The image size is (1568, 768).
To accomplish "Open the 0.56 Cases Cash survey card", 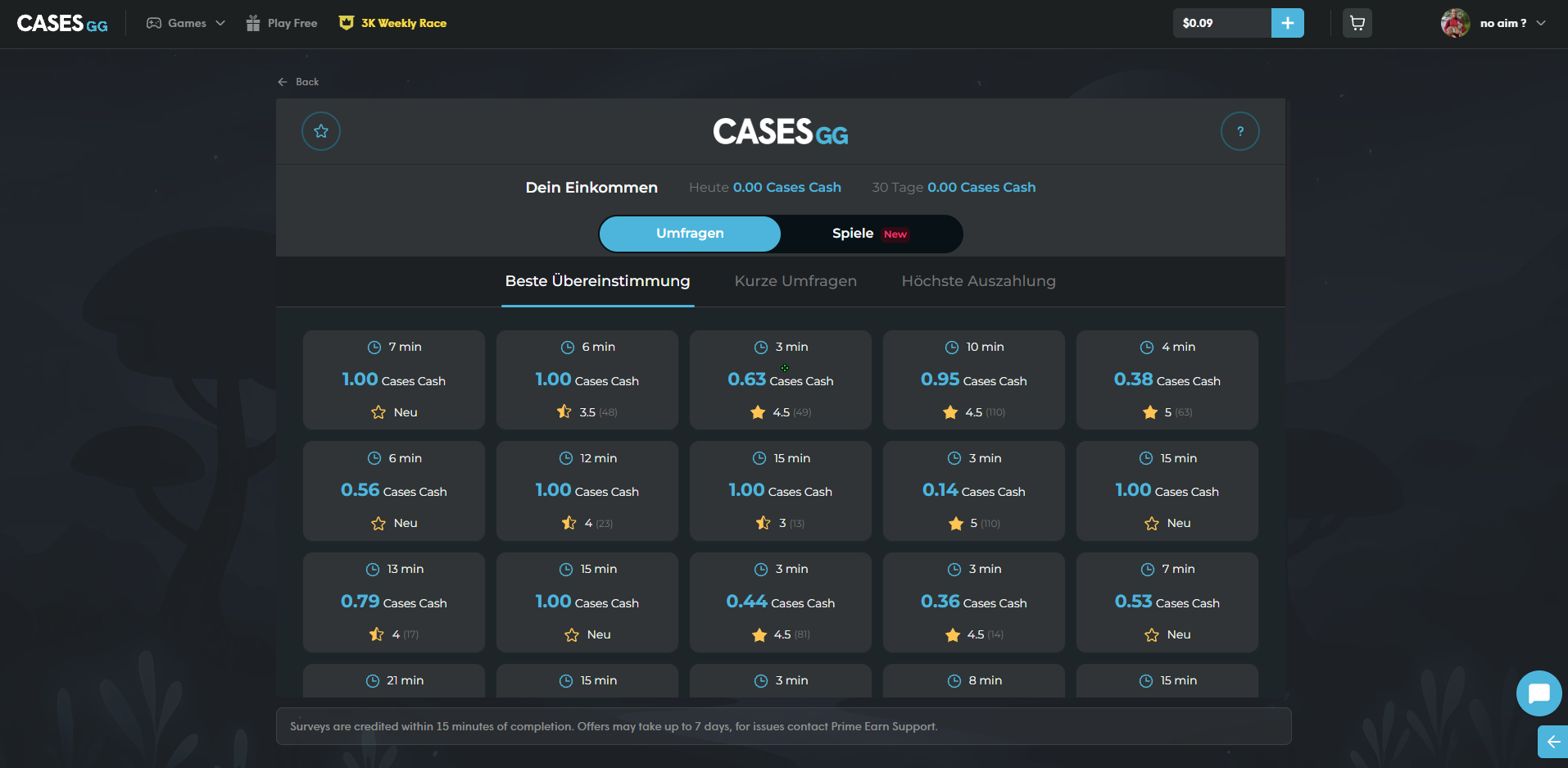I will [394, 491].
